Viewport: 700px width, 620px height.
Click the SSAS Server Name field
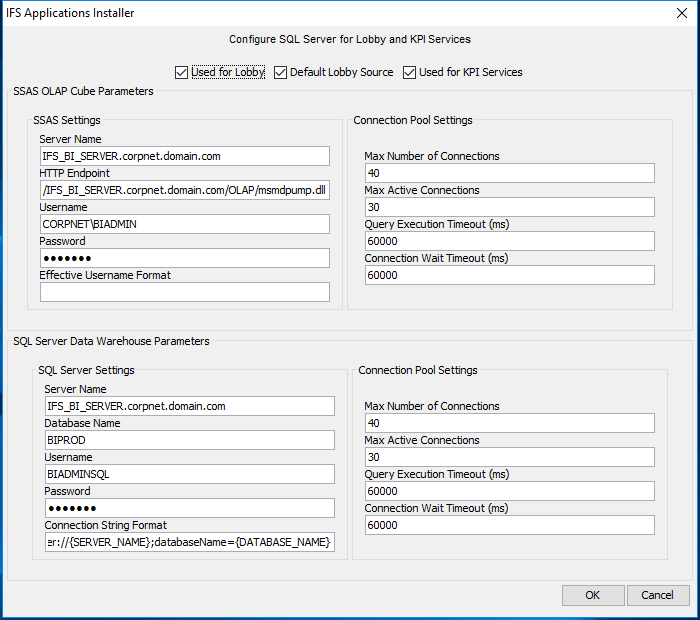(185, 156)
